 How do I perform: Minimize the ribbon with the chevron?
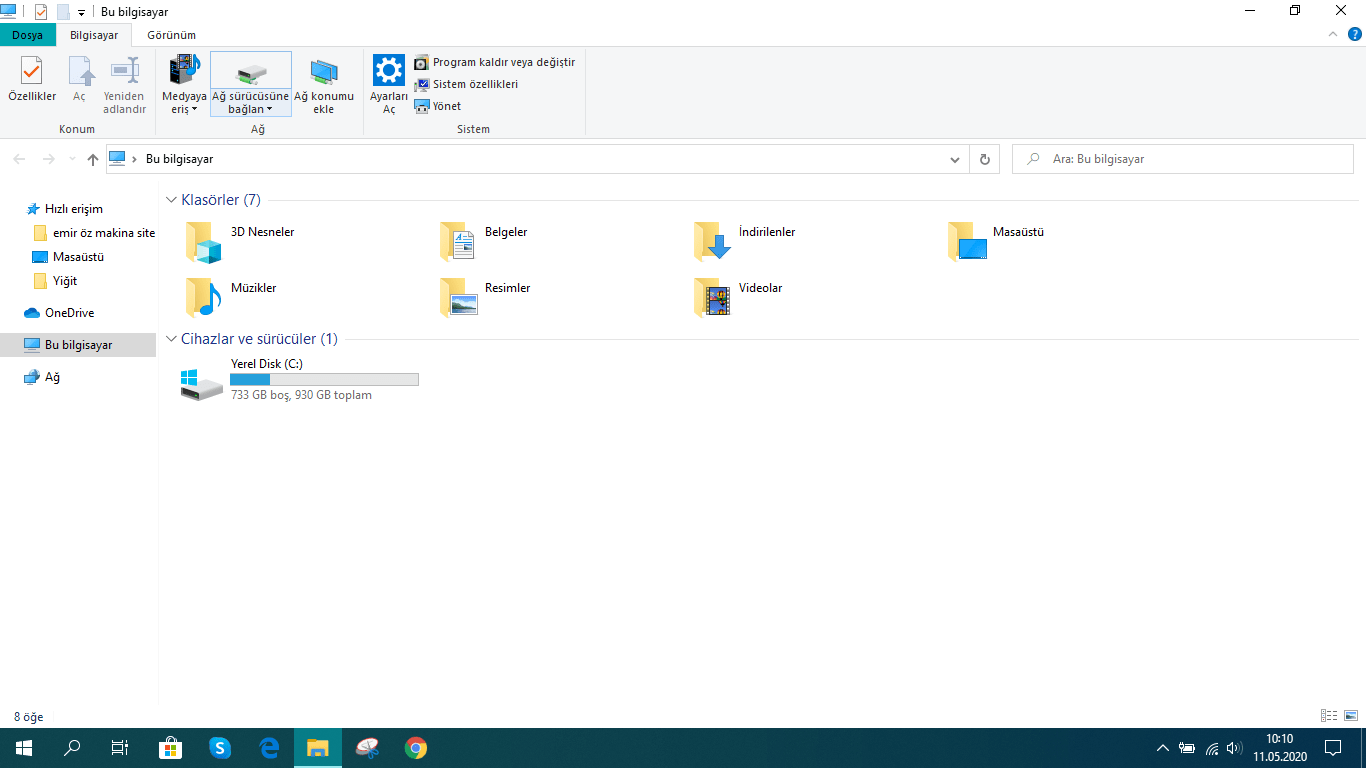coord(1333,34)
